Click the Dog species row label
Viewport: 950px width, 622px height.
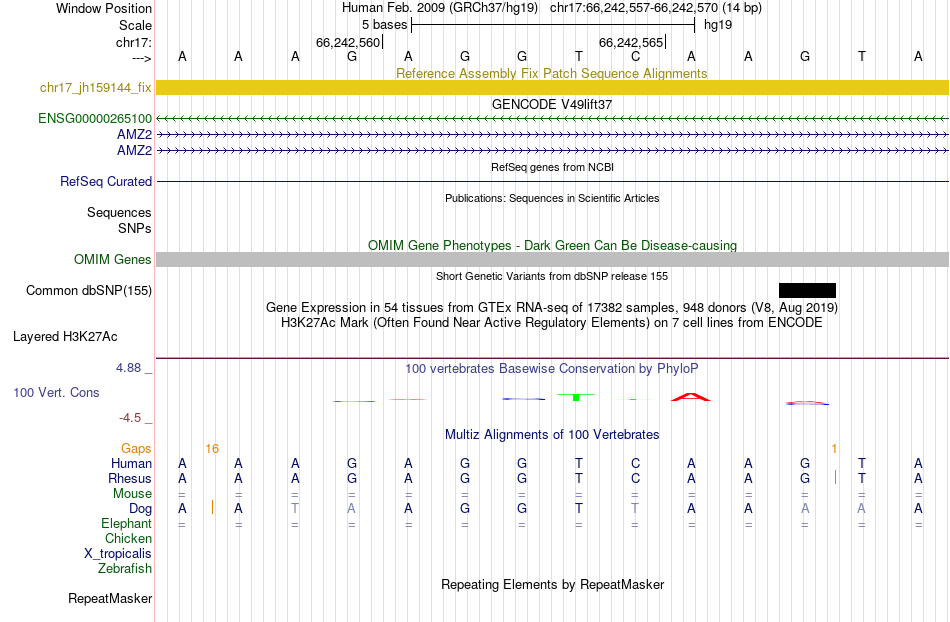pos(141,509)
